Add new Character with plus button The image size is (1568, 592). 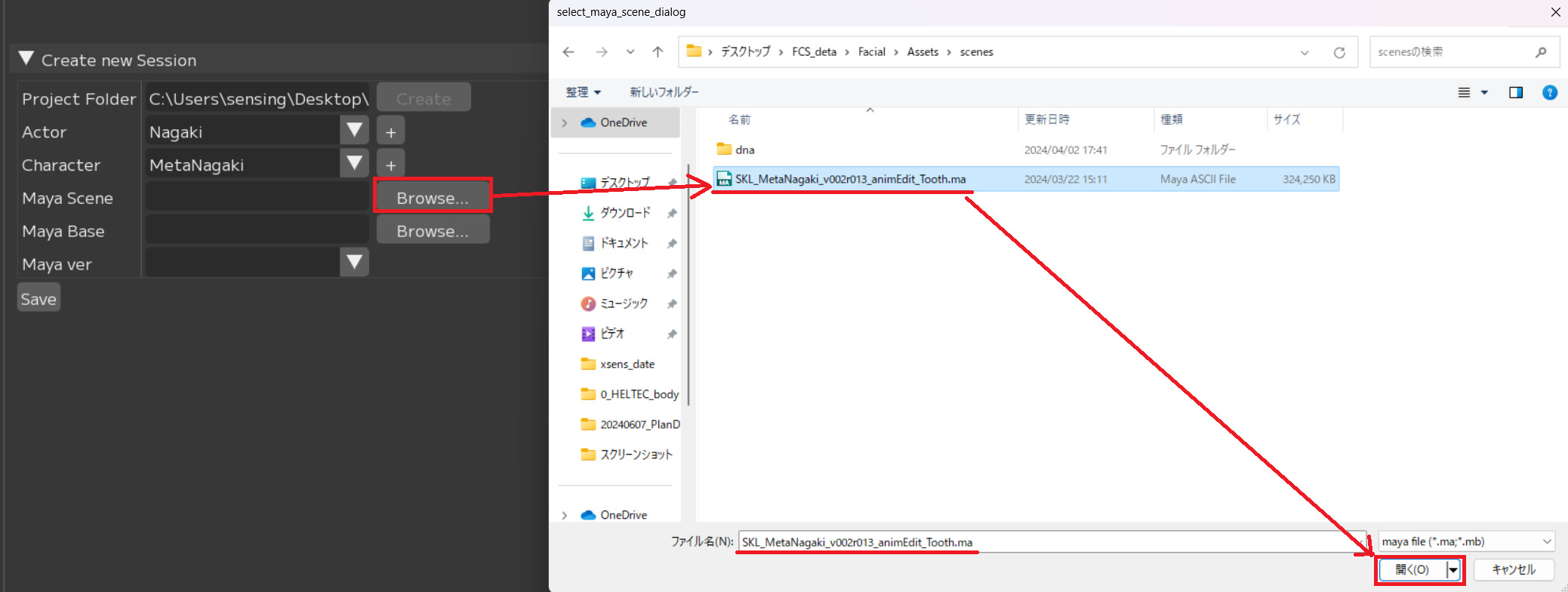[x=390, y=165]
